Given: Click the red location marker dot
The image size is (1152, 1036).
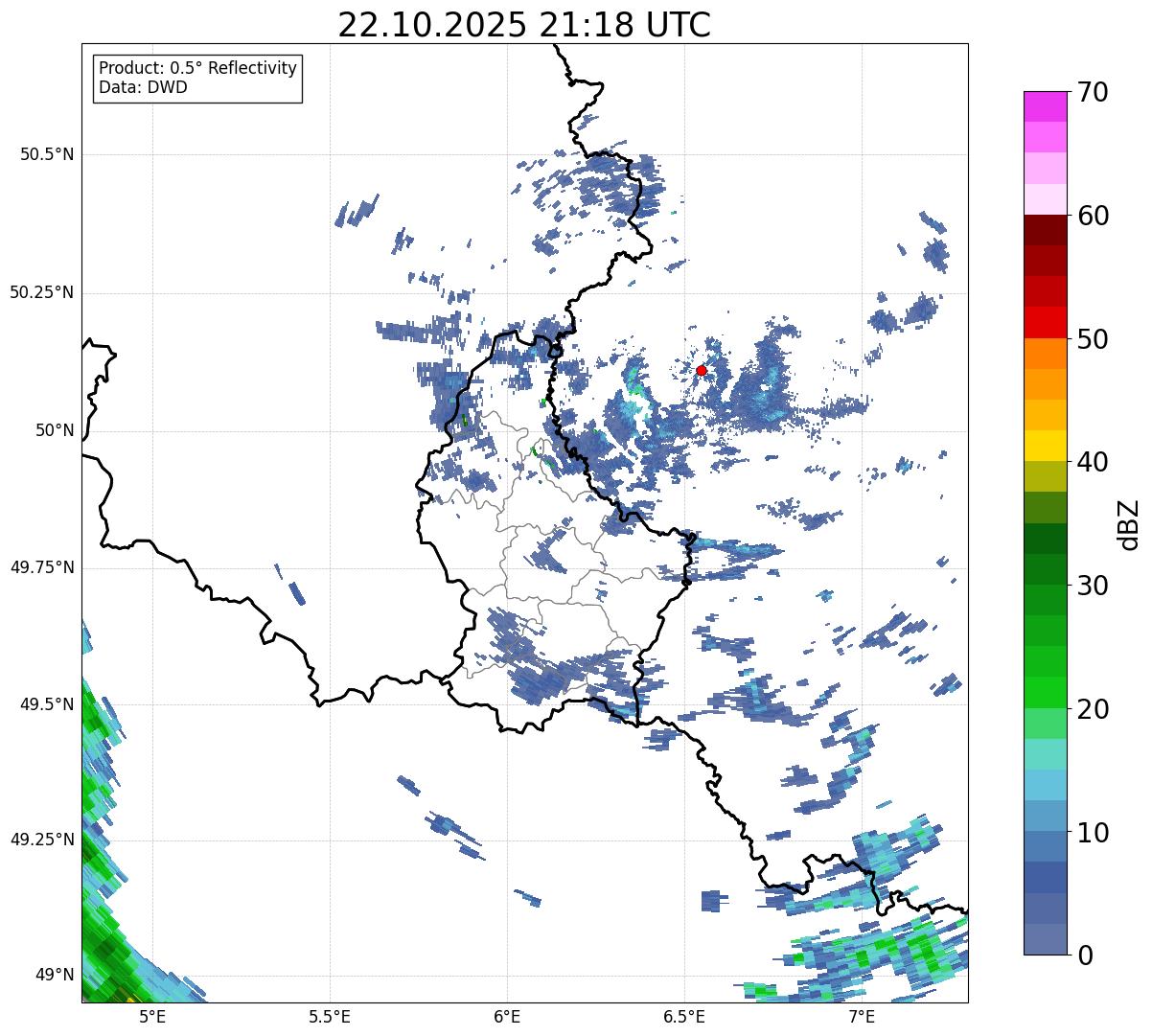Looking at the screenshot, I should coord(702,370).
